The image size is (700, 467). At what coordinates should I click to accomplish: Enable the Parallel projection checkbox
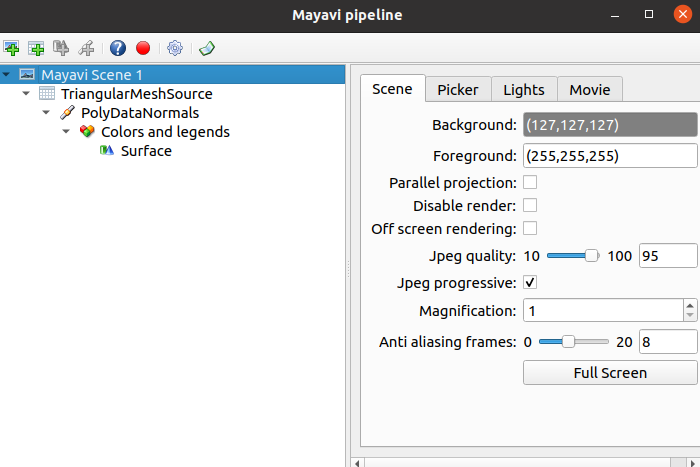(x=530, y=183)
